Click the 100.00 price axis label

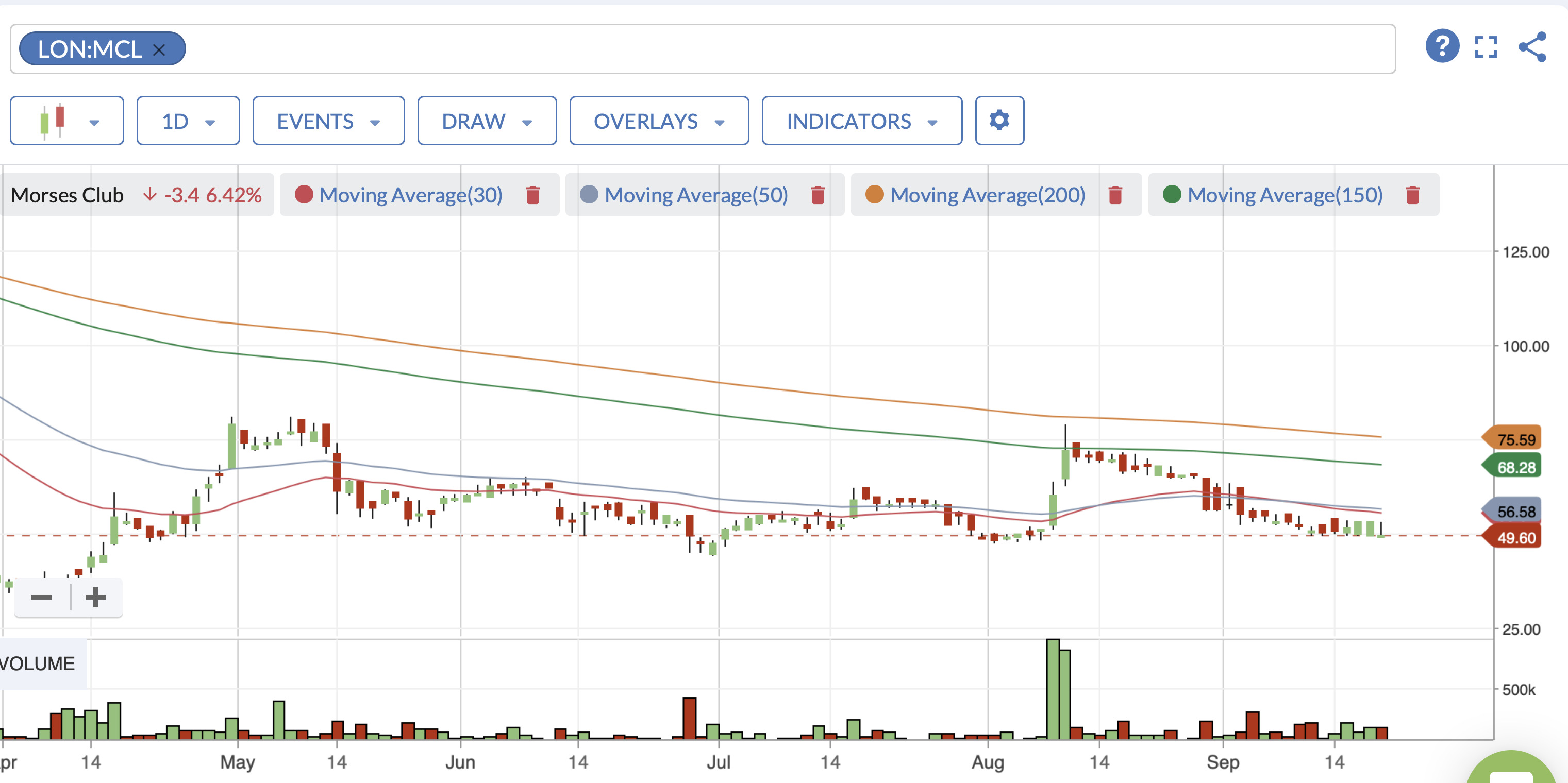pos(1525,347)
